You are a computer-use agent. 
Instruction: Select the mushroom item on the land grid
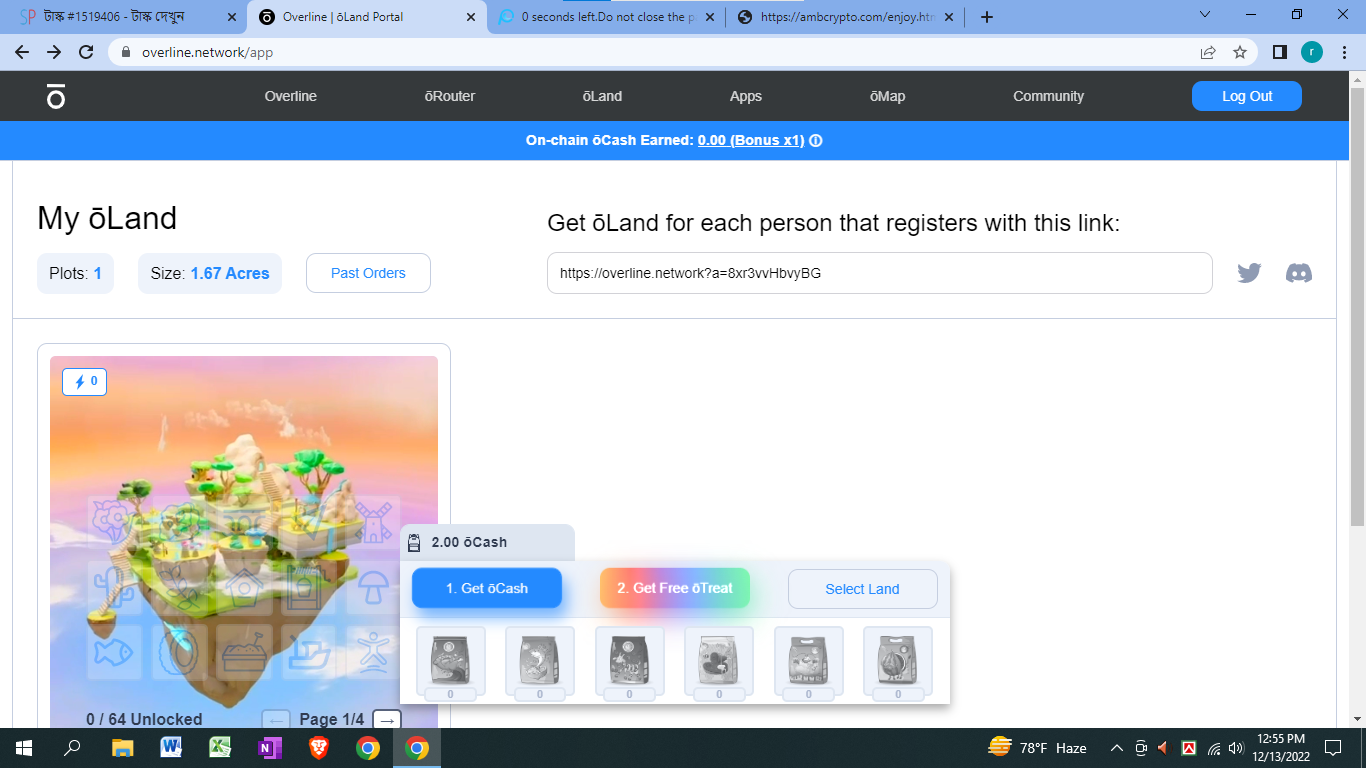point(373,586)
